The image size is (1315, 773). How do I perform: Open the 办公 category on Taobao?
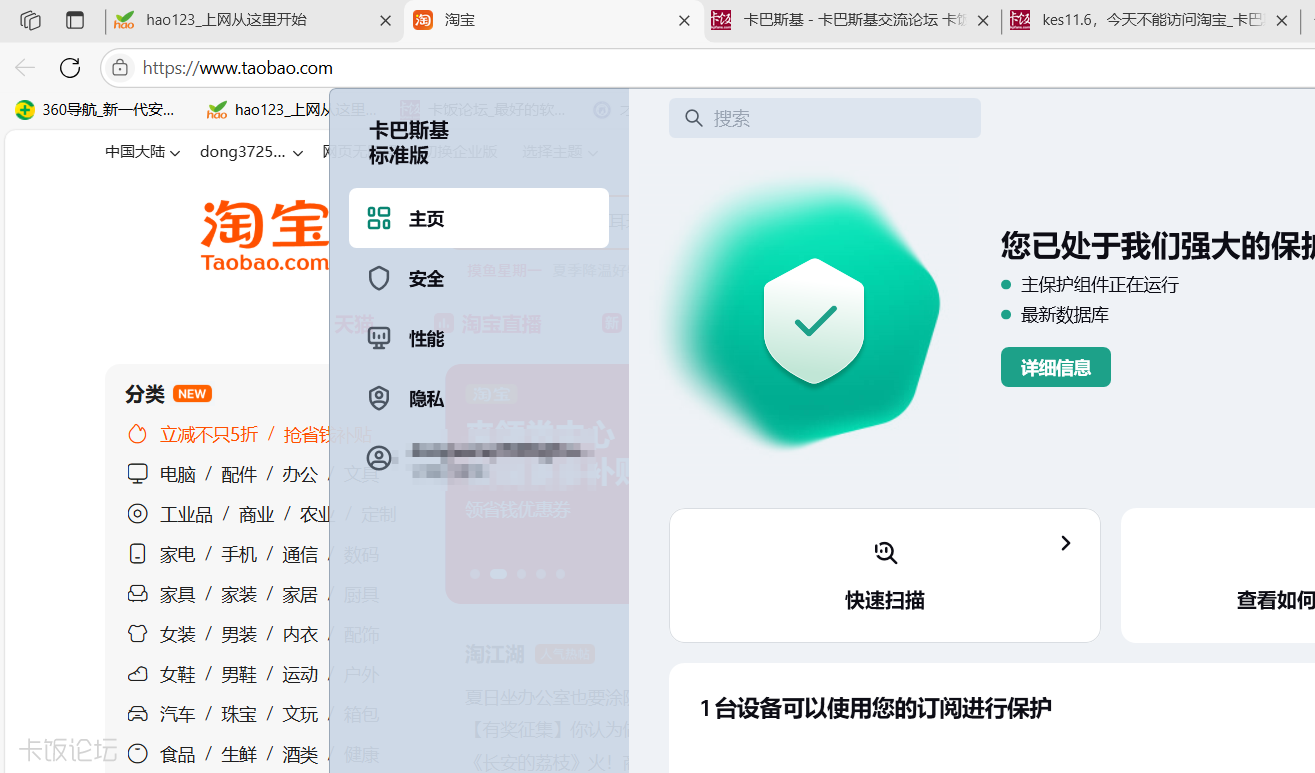[300, 474]
